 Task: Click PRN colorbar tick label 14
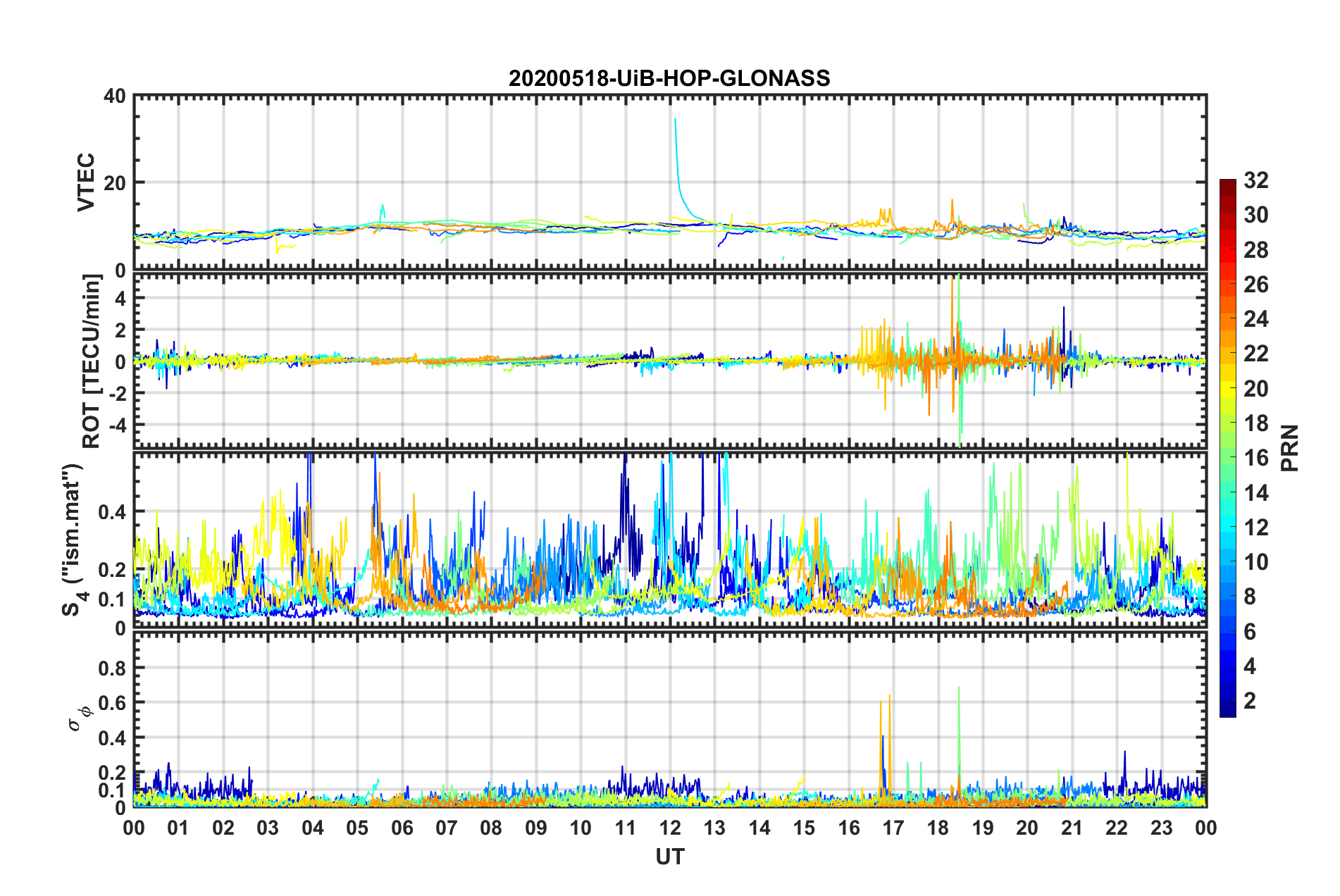click(1255, 493)
